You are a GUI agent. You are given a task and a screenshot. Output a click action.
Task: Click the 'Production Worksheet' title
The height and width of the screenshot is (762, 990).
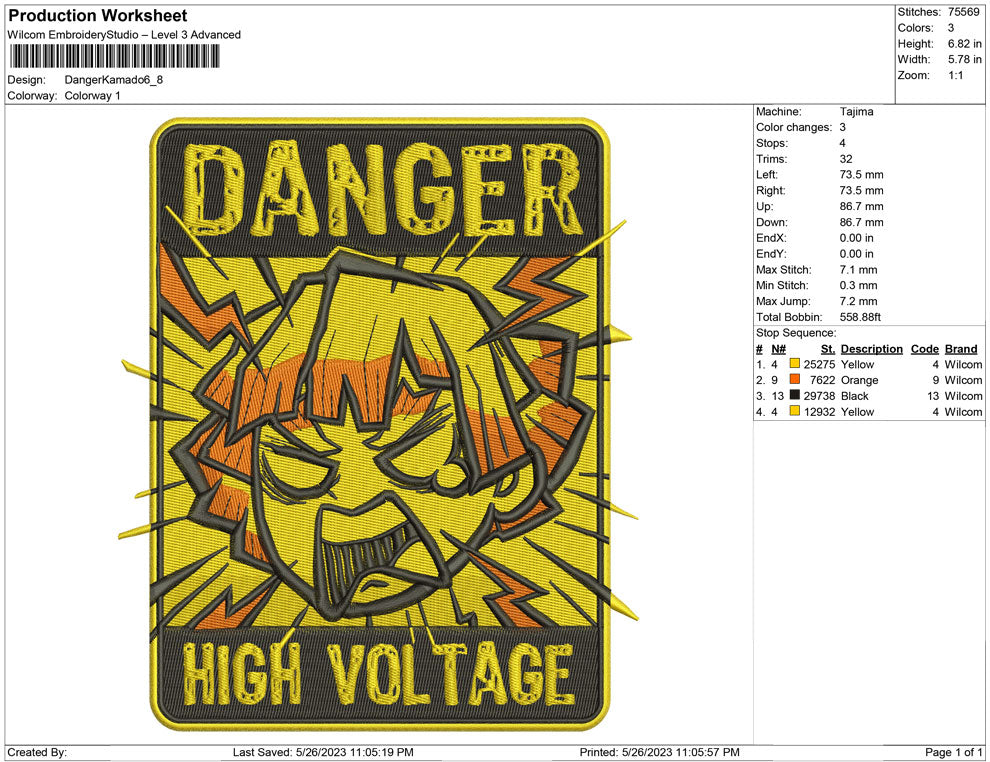pyautogui.click(x=98, y=15)
